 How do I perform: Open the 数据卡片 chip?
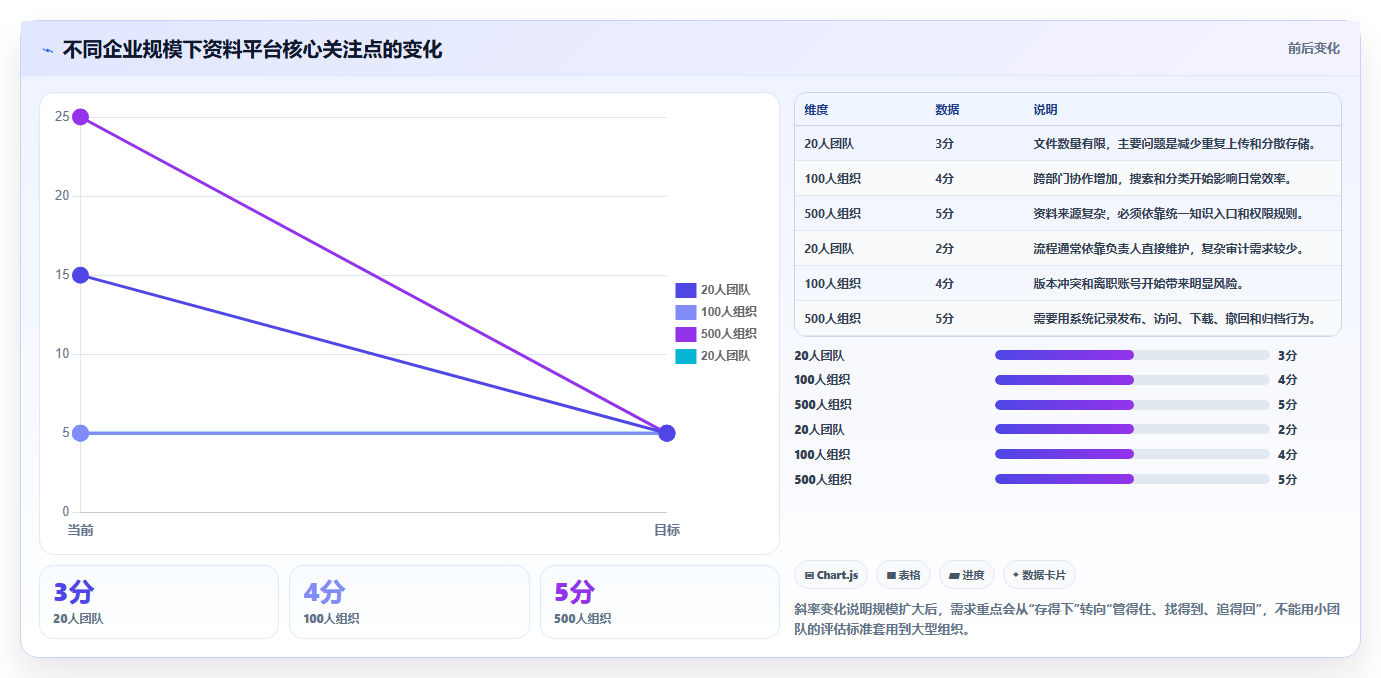click(x=1039, y=575)
